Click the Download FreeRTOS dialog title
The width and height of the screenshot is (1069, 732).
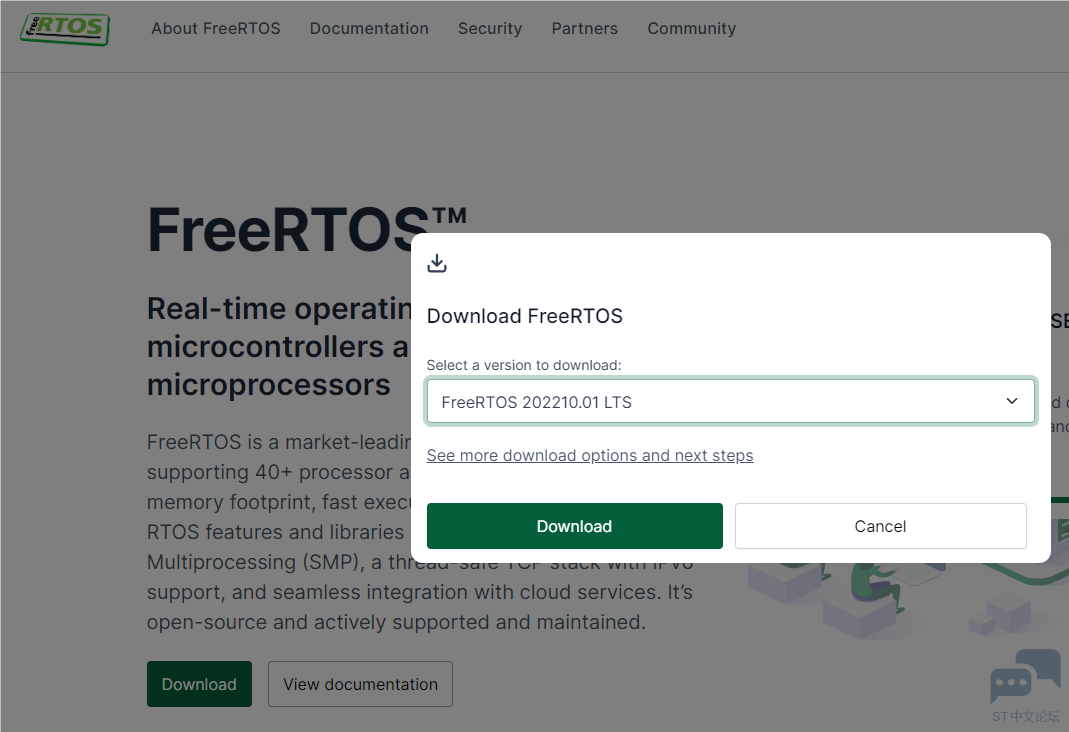(524, 316)
